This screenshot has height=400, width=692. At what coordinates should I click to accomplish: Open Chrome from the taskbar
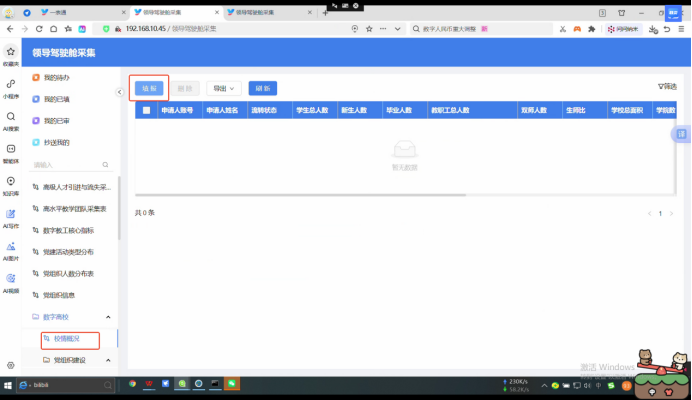132,384
